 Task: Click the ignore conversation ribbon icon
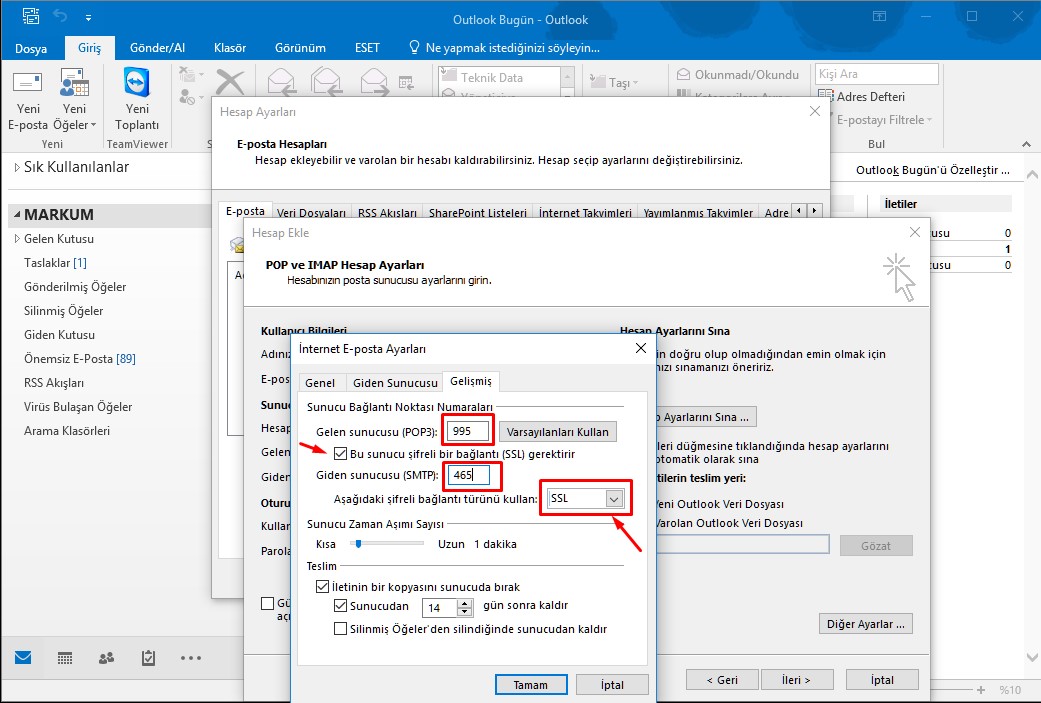188,74
